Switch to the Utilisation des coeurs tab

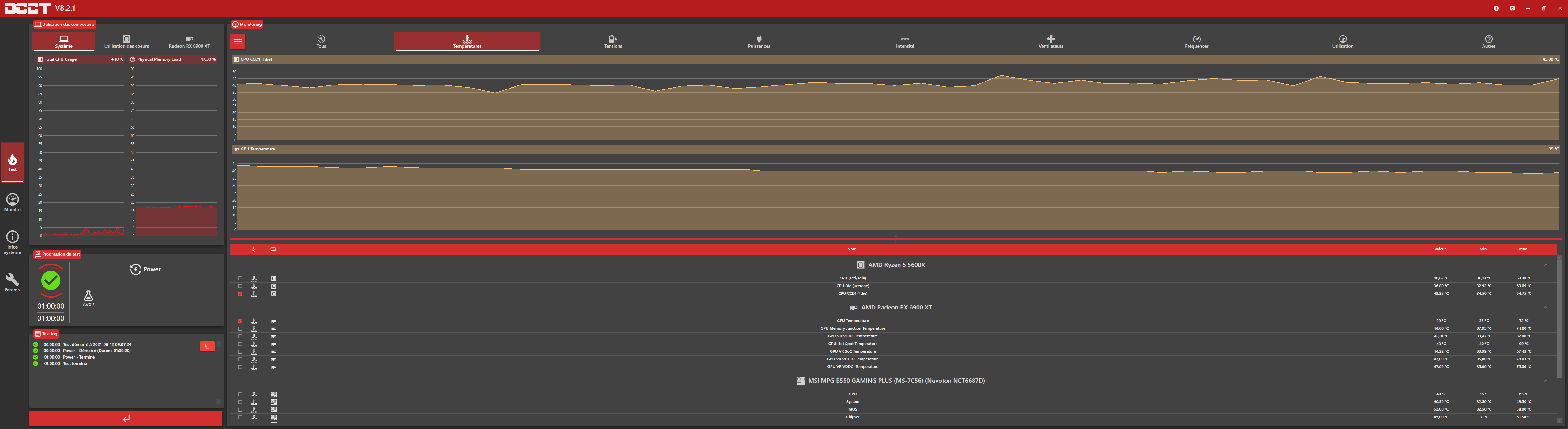[126, 41]
